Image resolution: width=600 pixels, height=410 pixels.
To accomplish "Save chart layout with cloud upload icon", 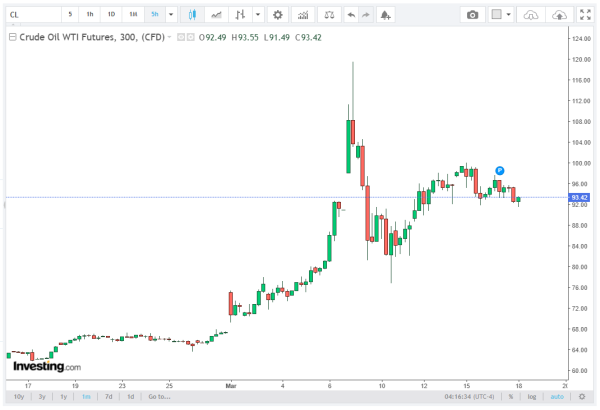I will 560,15.
